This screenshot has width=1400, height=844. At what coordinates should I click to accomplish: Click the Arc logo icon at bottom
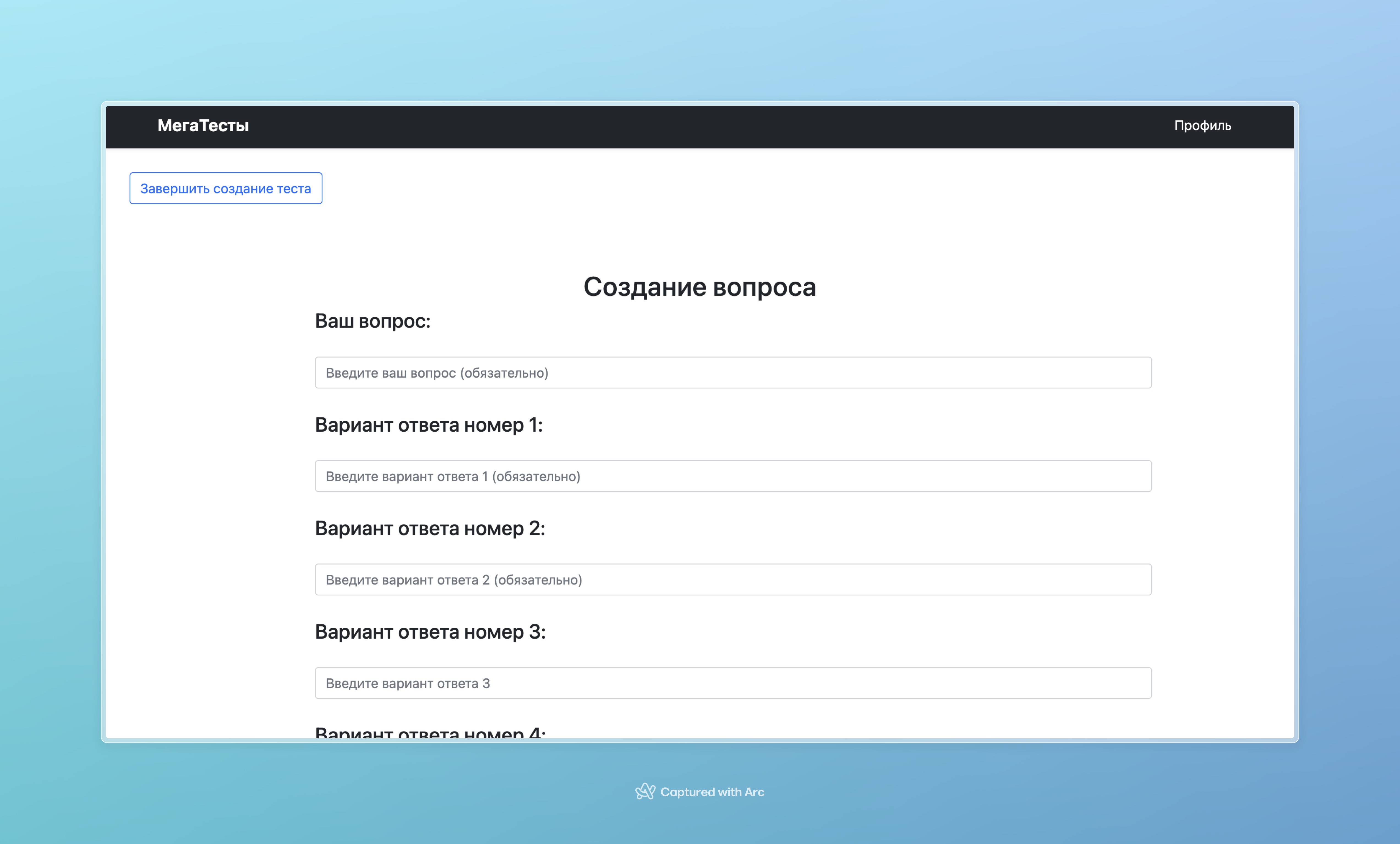[x=645, y=791]
